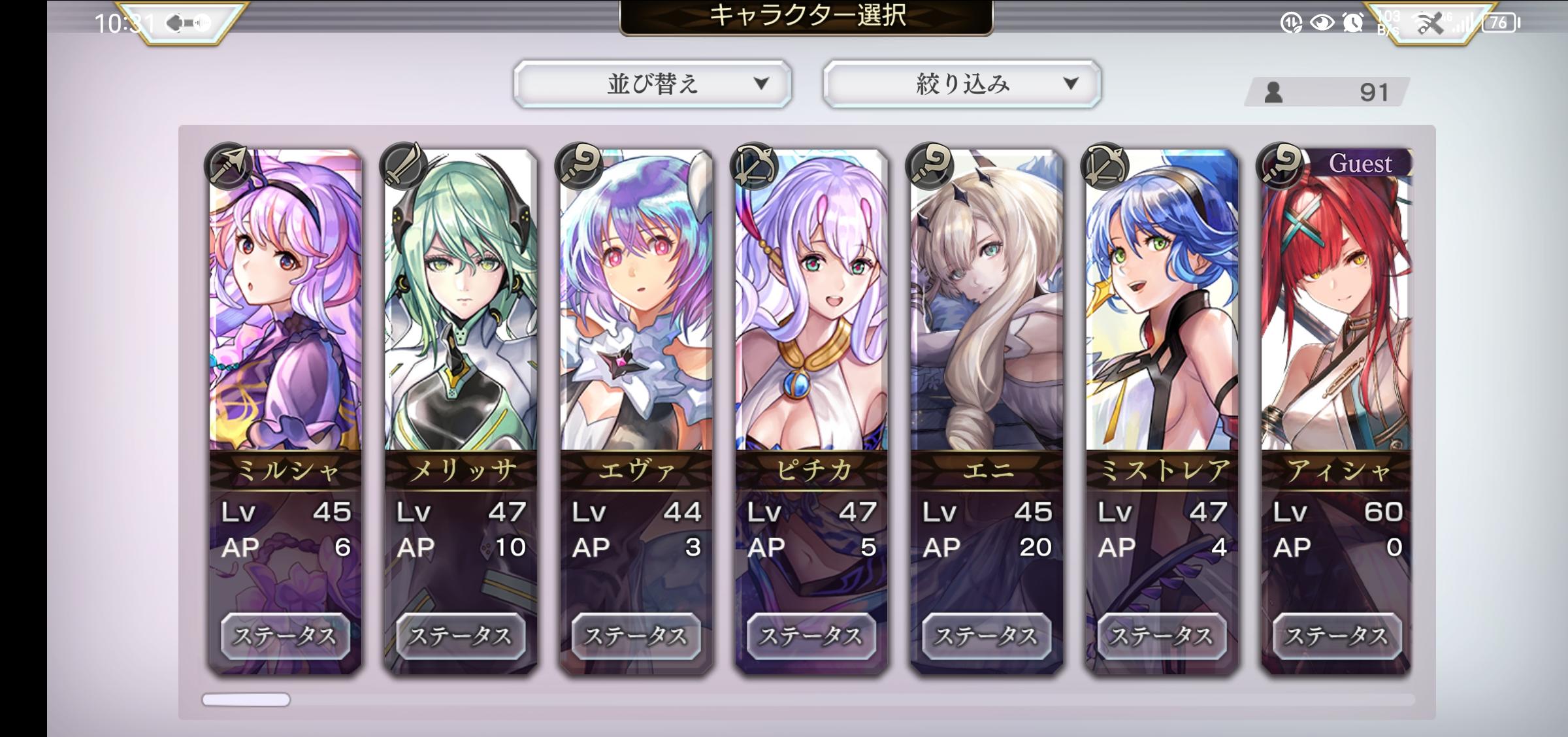The height and width of the screenshot is (737, 1568).
Task: Click the arrow on the 絞り込み dropdown
Action: (1070, 83)
